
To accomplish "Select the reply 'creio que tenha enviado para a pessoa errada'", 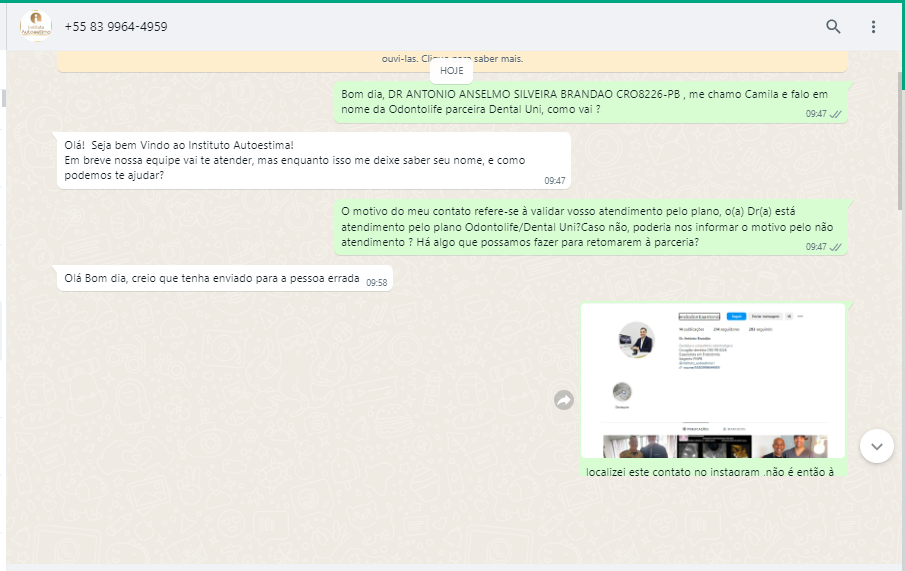I will click(225, 278).
